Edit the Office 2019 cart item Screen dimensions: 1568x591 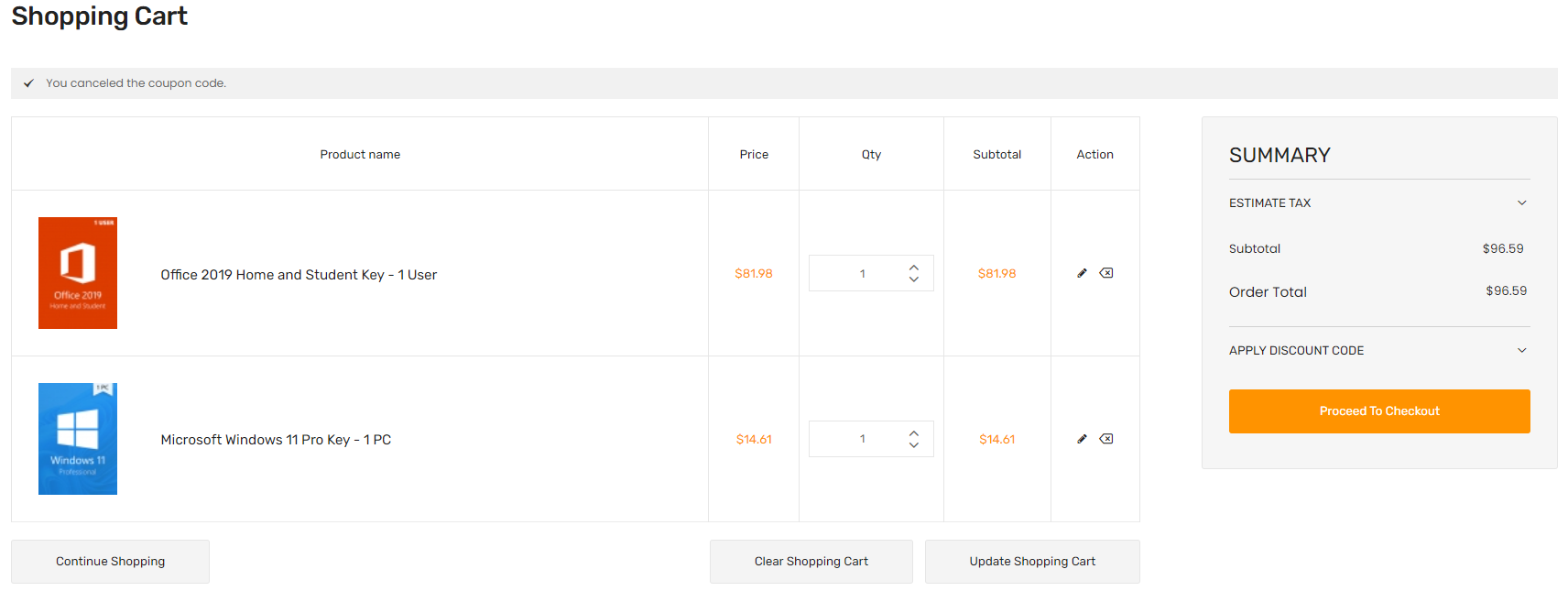(1082, 273)
